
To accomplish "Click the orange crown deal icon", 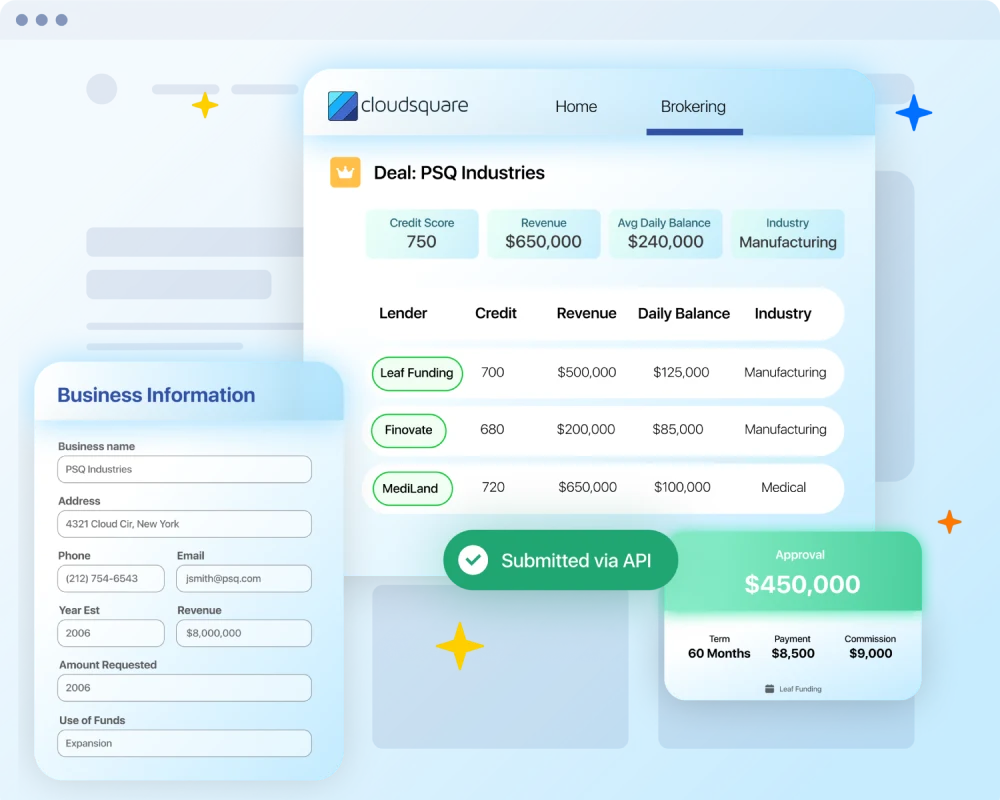I will (345, 172).
